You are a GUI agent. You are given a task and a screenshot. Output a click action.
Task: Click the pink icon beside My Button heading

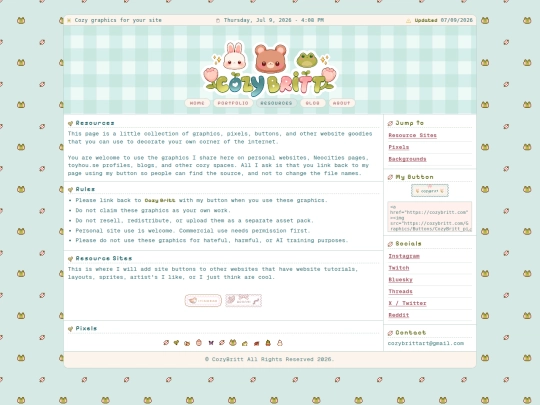(390, 177)
